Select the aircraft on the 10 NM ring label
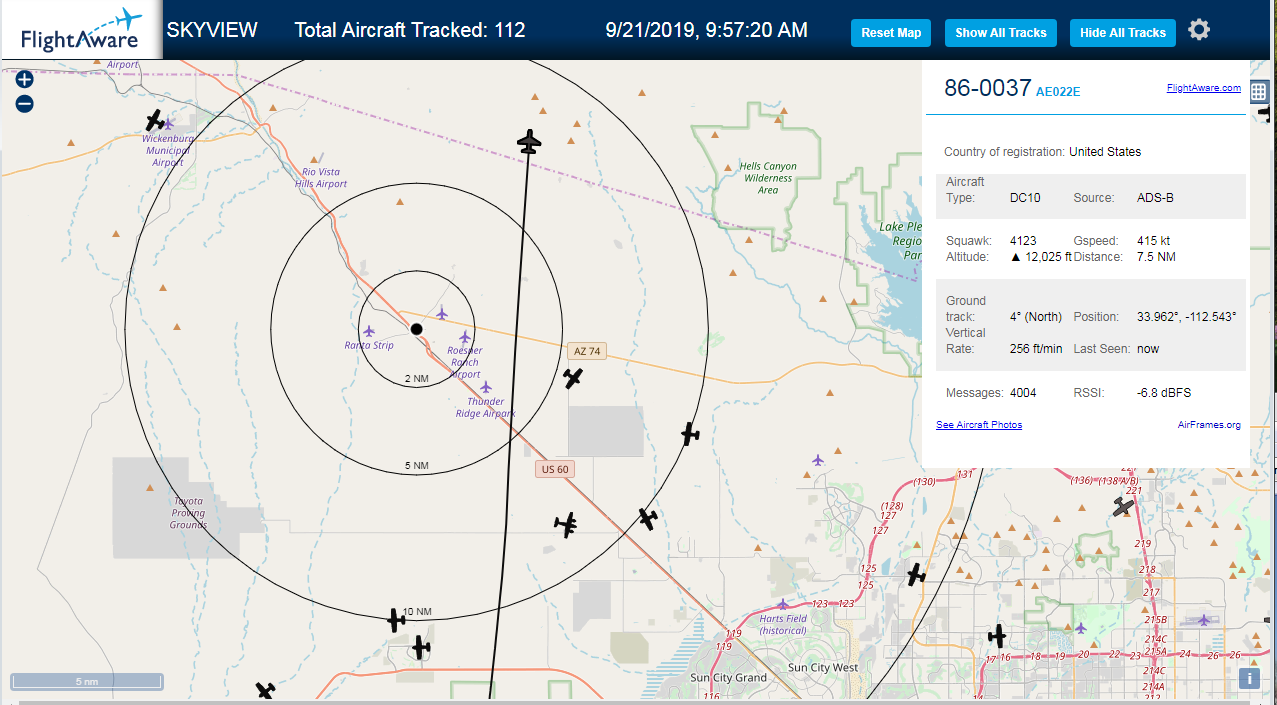This screenshot has height=705, width=1277. click(x=396, y=620)
